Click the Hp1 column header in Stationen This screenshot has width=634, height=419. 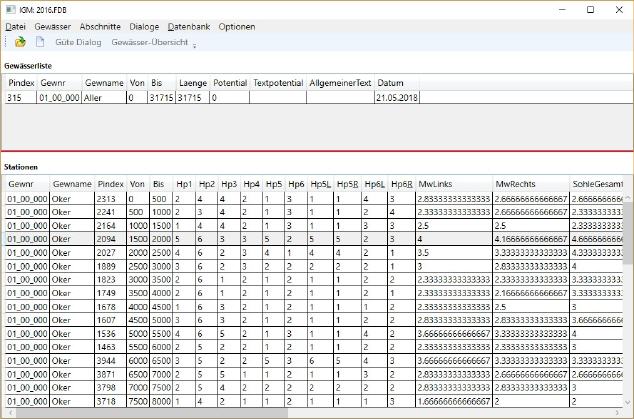(x=183, y=184)
